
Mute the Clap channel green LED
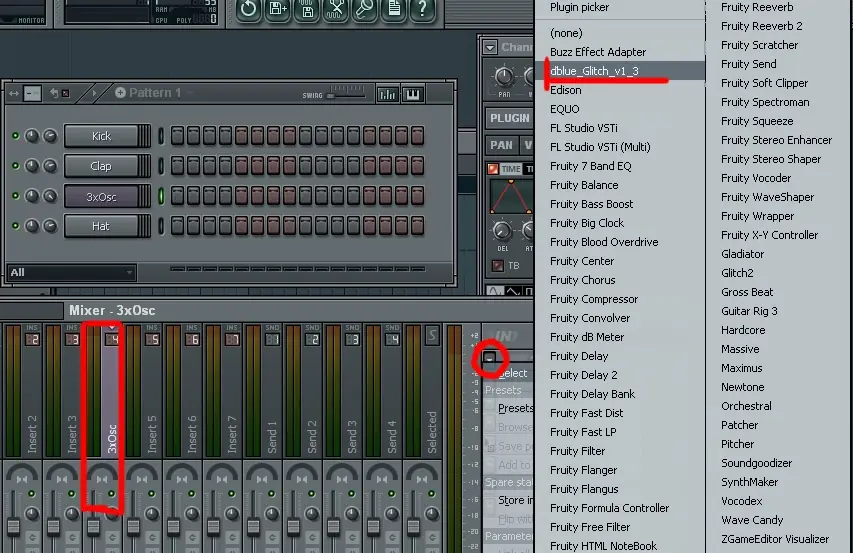pos(16,166)
